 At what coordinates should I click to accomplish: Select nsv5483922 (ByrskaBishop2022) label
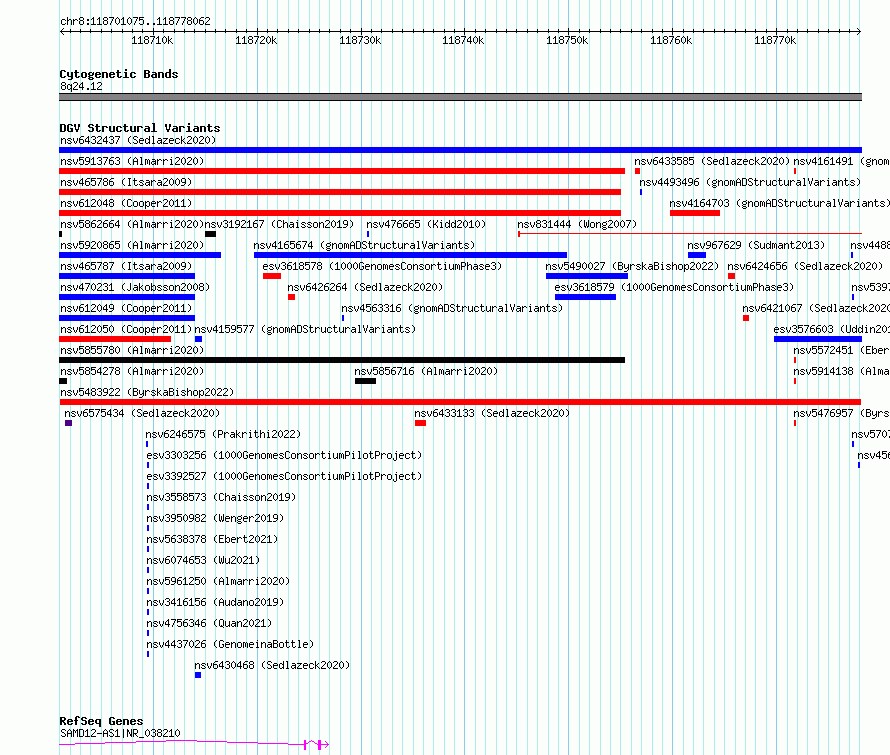pyautogui.click(x=147, y=392)
